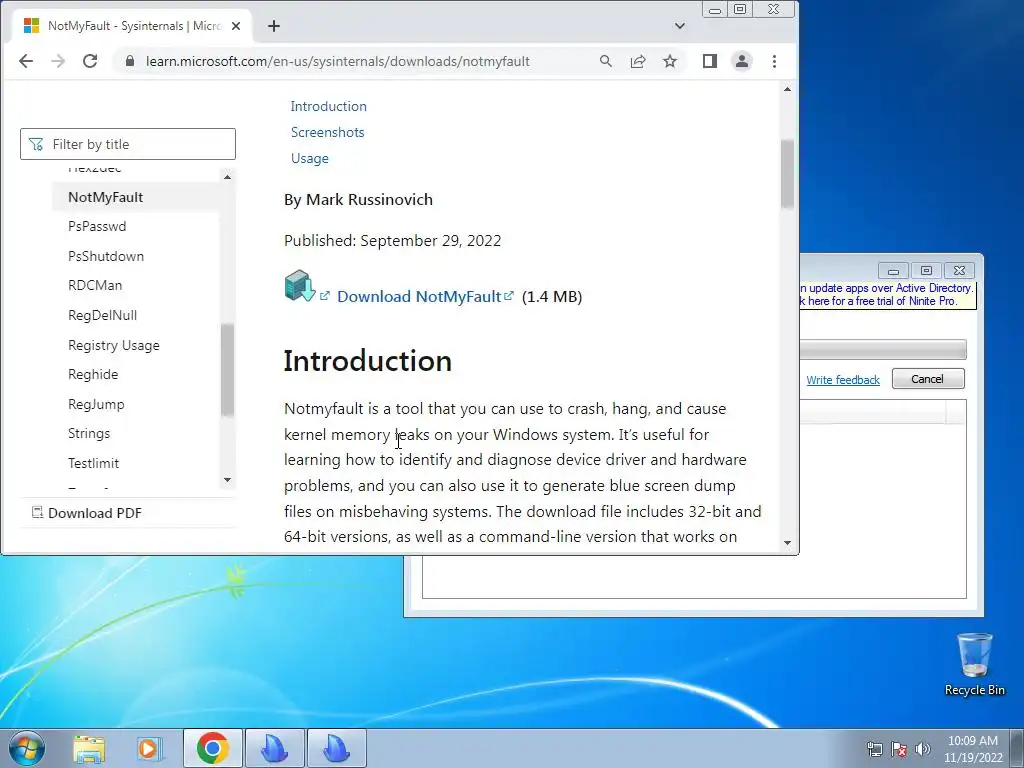This screenshot has width=1024, height=768.
Task: Open the taskbar clock and date
Action: 973,749
